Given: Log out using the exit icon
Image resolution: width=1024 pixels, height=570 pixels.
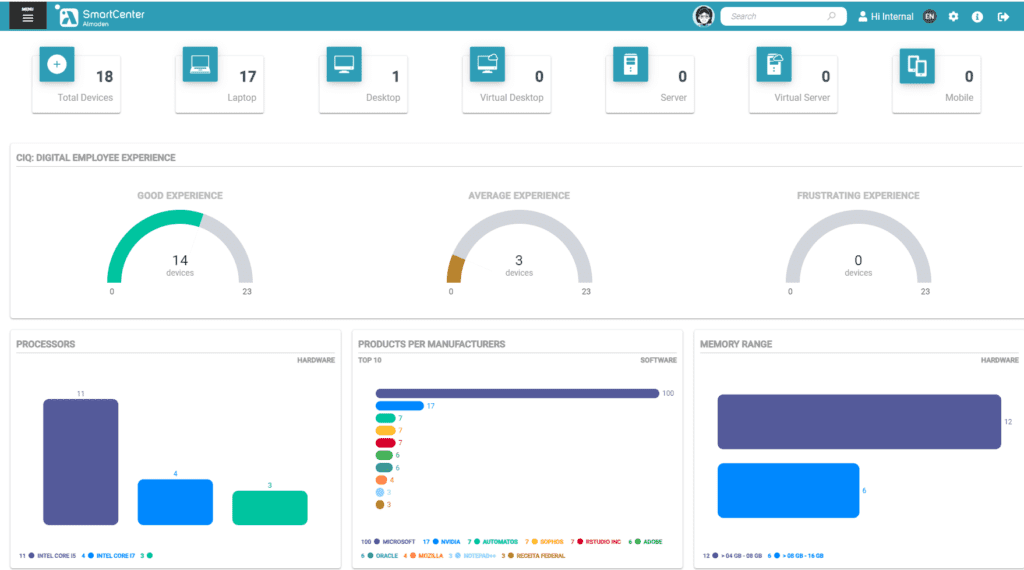Looking at the screenshot, I should (1004, 16).
